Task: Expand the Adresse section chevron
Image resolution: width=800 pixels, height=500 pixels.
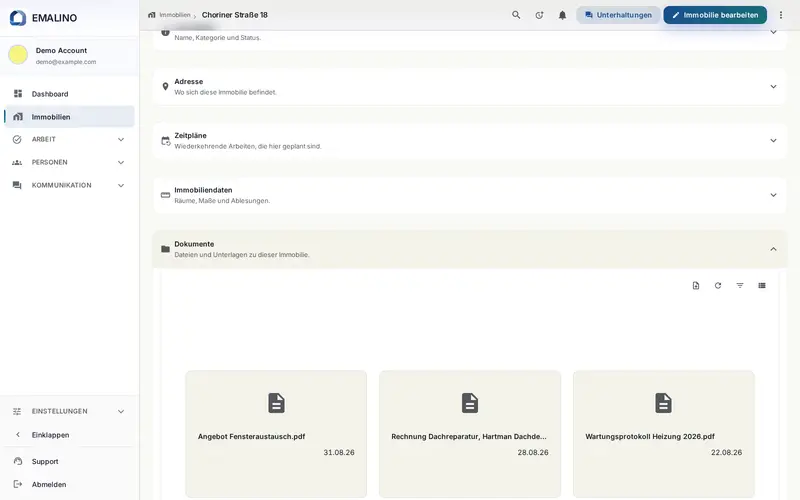Action: (773, 87)
